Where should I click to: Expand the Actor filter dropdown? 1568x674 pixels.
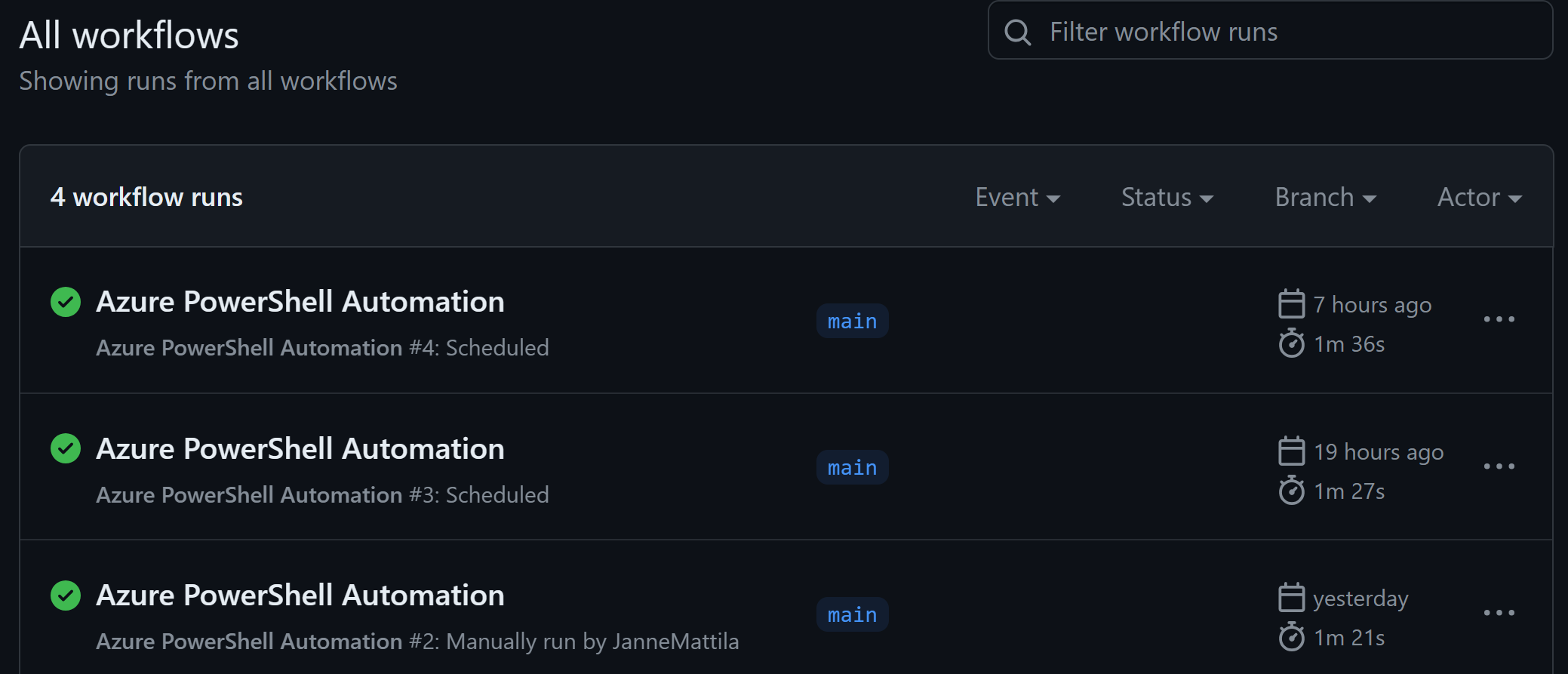click(1480, 197)
